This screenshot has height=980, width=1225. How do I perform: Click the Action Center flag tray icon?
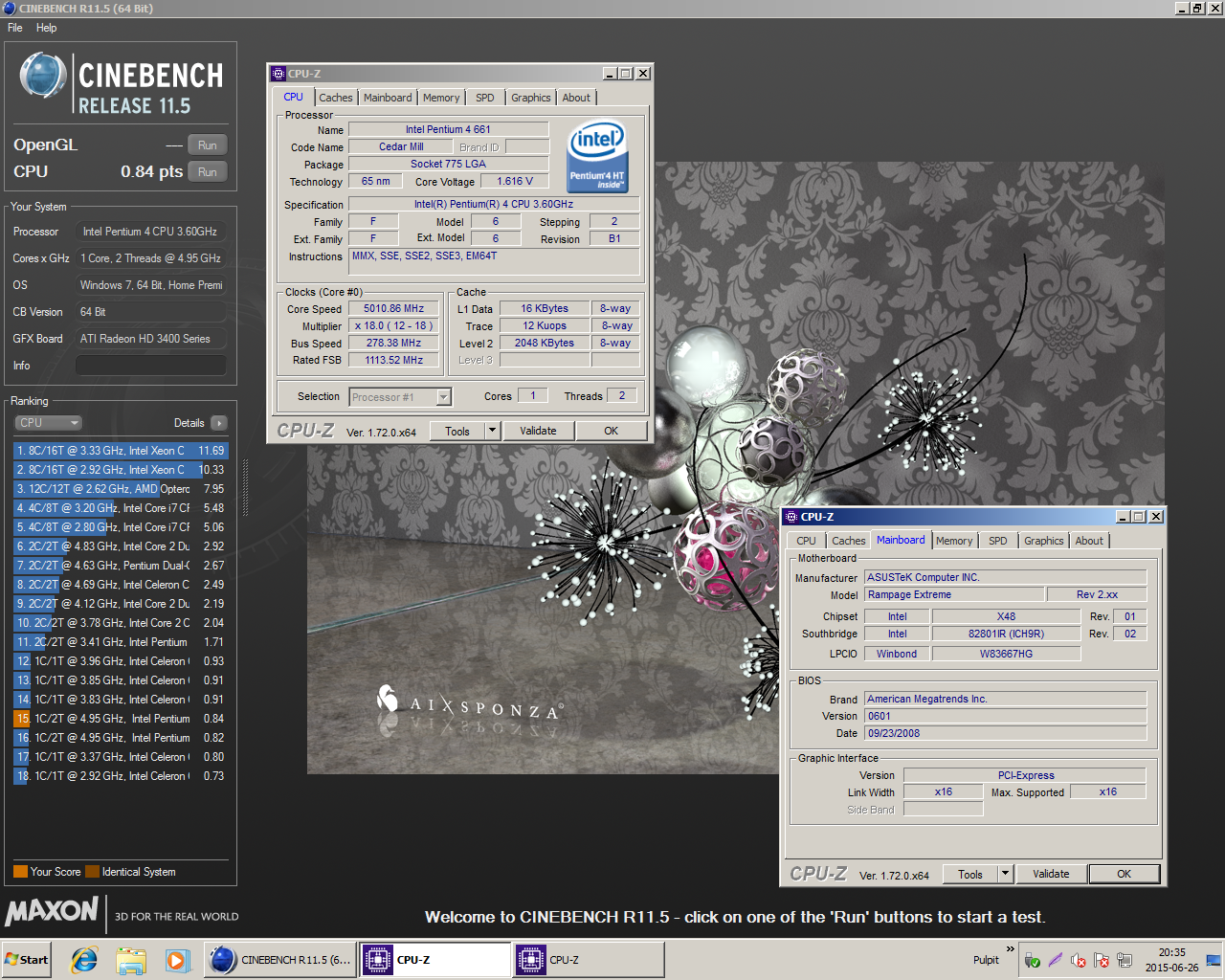(1102, 960)
